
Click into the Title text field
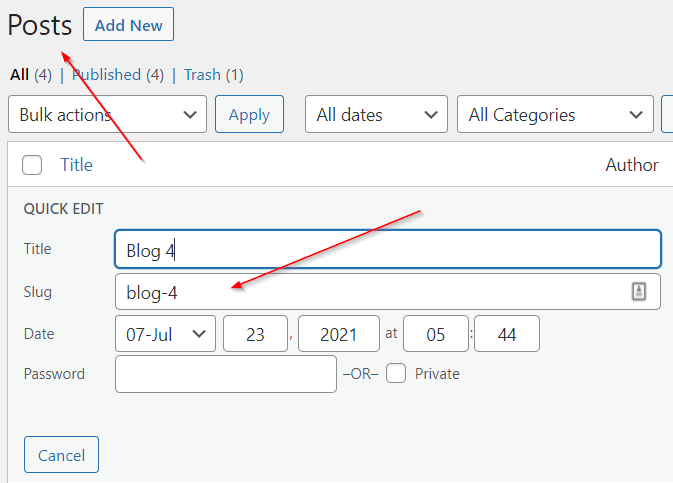point(388,250)
